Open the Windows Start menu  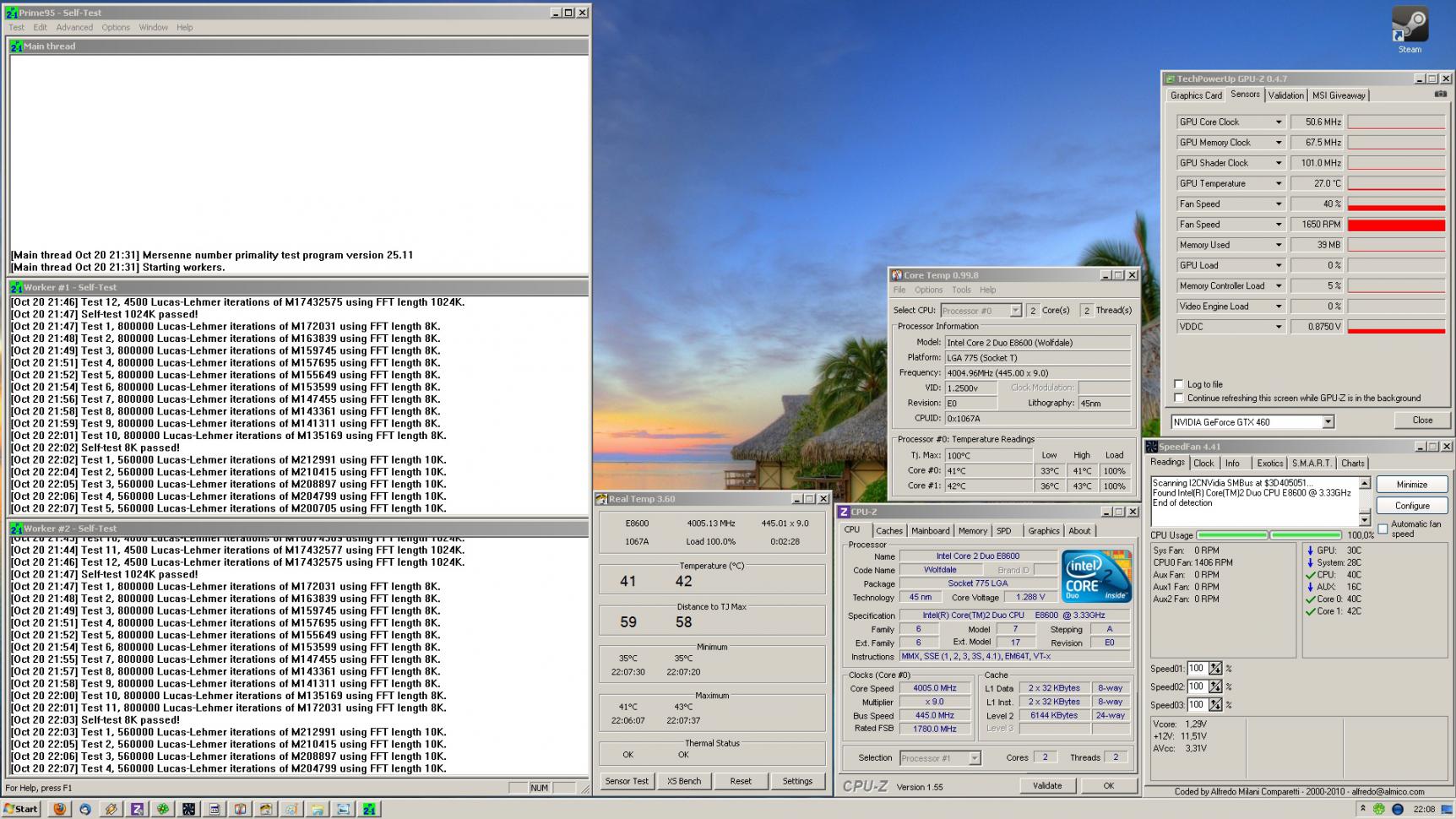click(x=21, y=809)
